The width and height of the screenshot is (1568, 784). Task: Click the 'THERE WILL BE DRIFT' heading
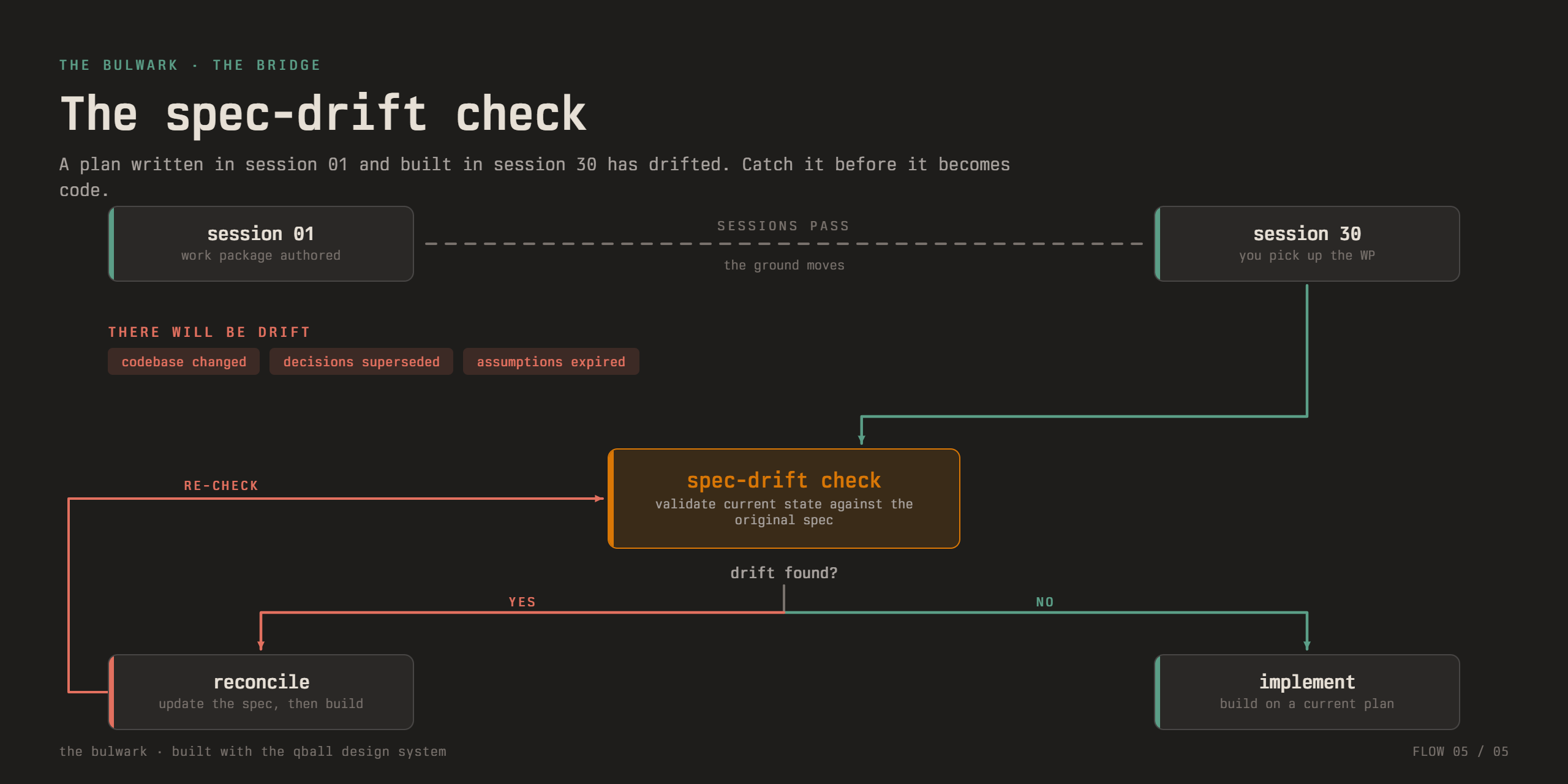[x=209, y=332]
